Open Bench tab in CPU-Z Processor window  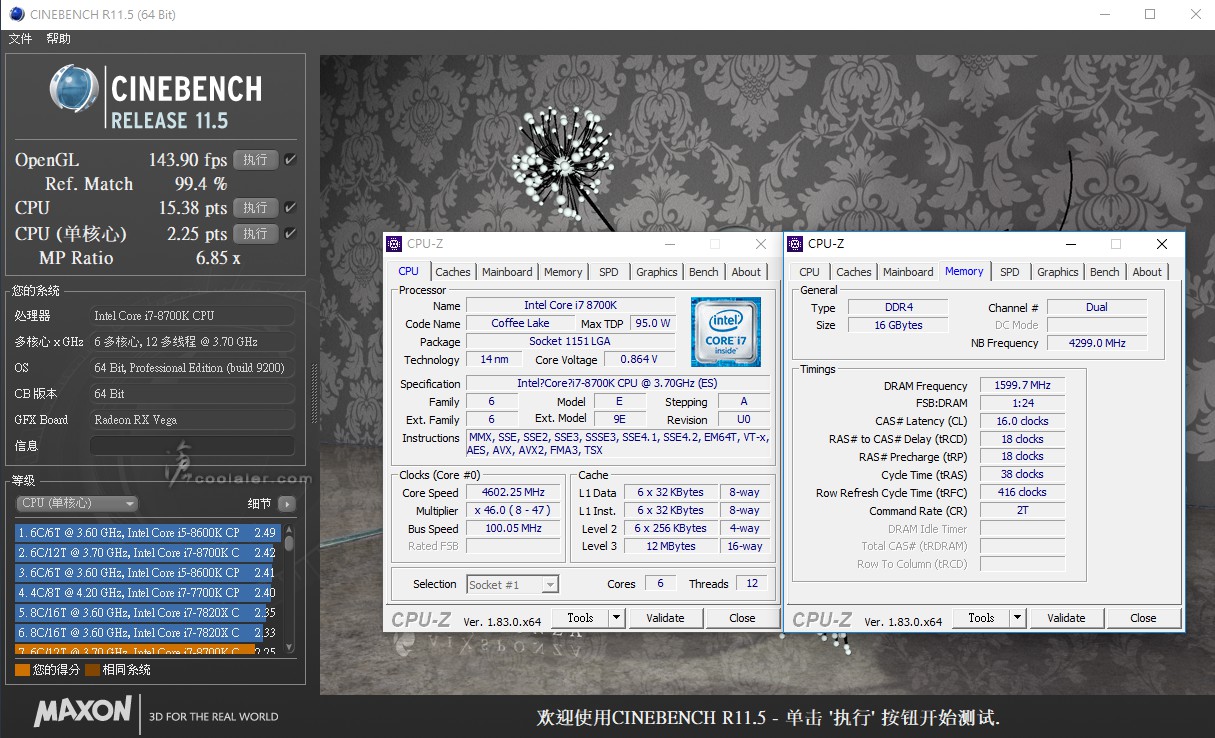click(704, 272)
